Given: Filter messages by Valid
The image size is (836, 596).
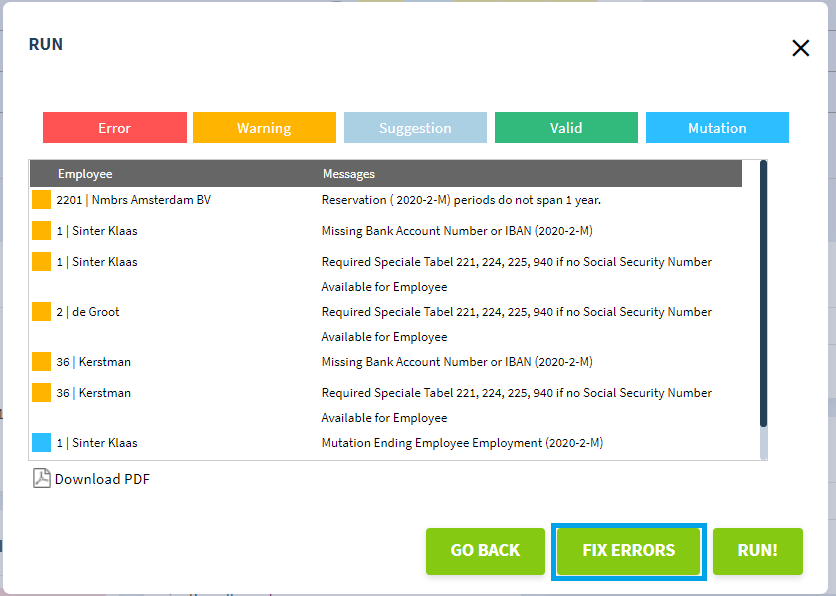Looking at the screenshot, I should (566, 127).
